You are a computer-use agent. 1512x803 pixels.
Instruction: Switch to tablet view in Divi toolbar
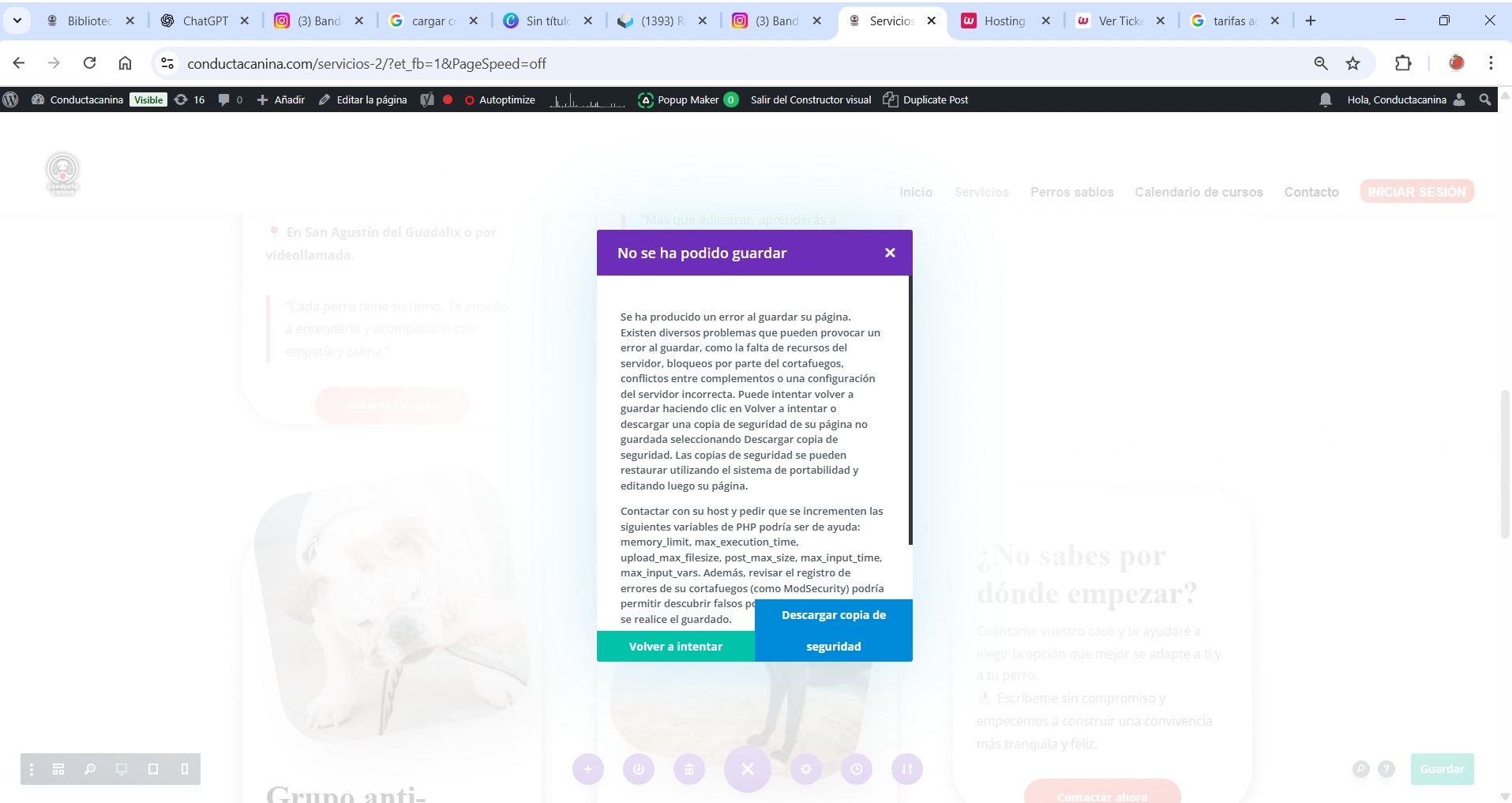(153, 769)
